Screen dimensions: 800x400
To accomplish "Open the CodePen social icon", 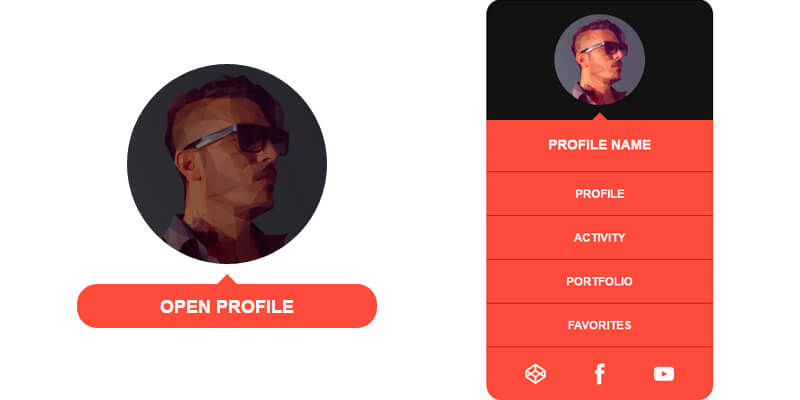I will tap(535, 374).
